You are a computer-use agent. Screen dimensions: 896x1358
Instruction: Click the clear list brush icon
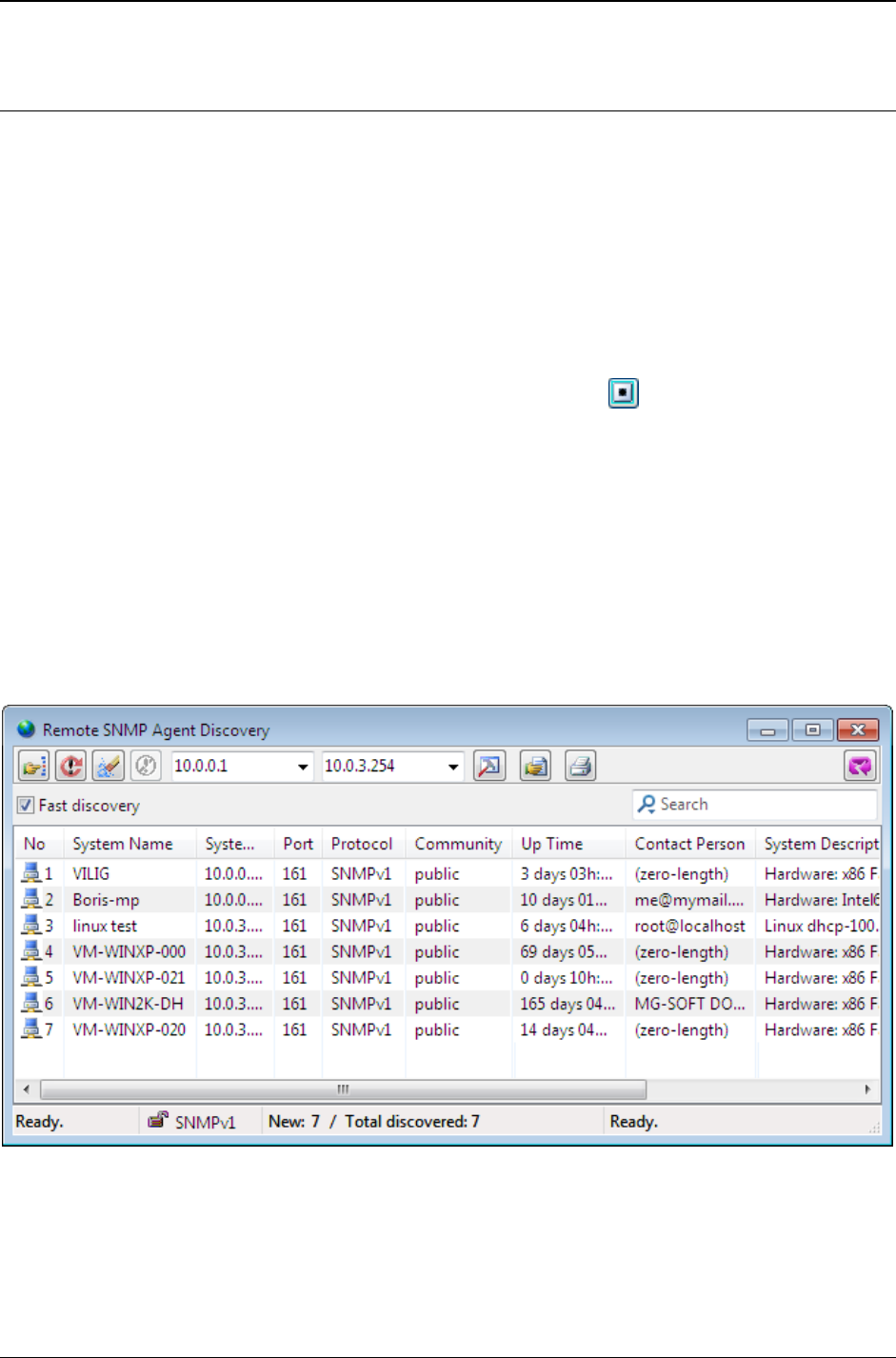108,766
